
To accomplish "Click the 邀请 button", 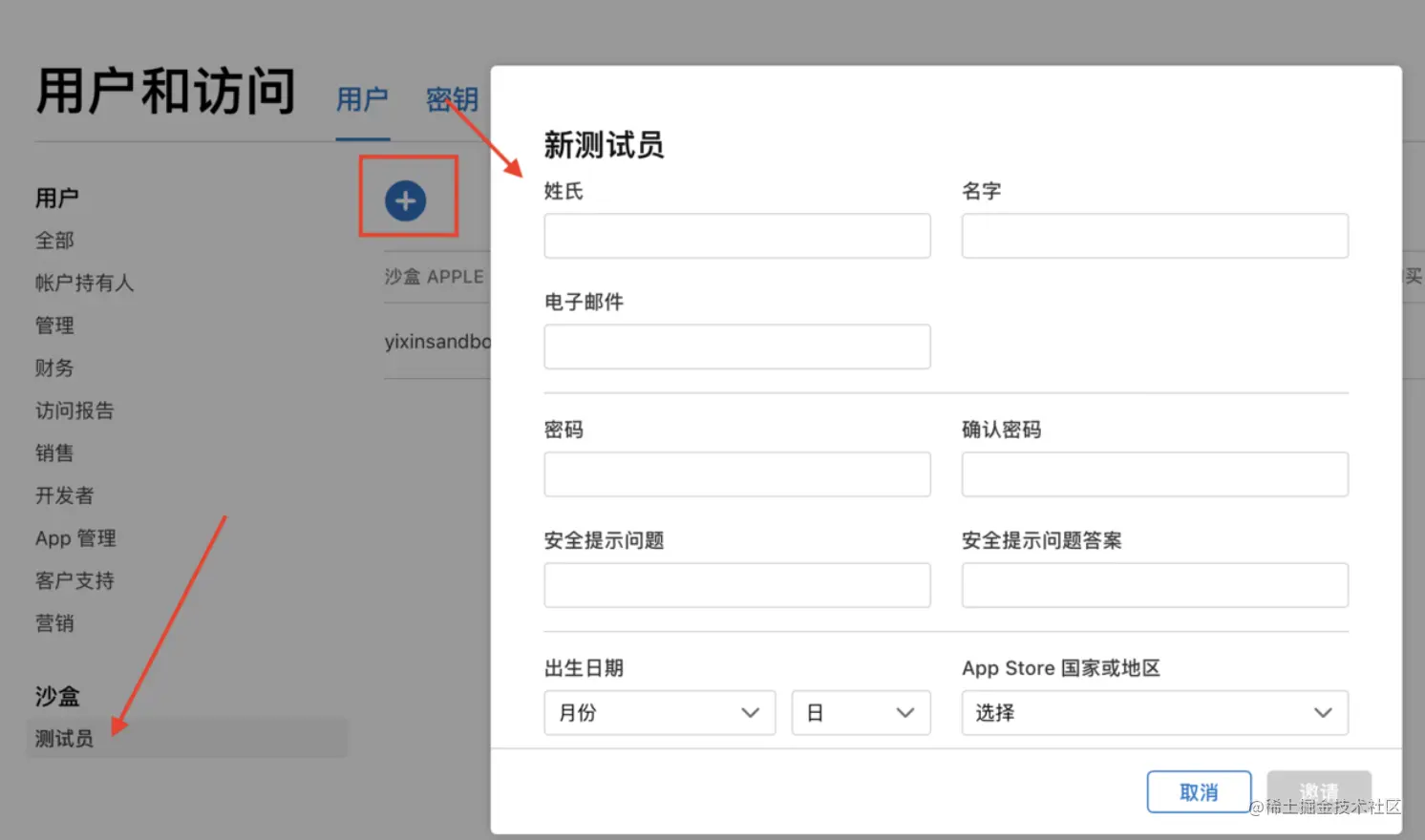I will click(1319, 792).
